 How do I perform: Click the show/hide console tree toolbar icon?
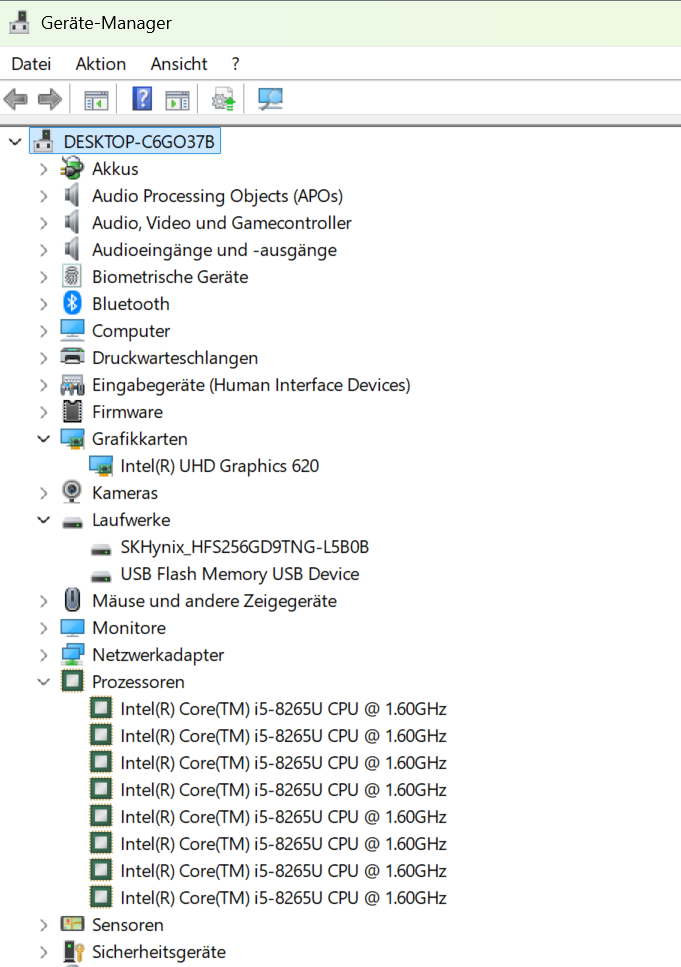click(96, 99)
